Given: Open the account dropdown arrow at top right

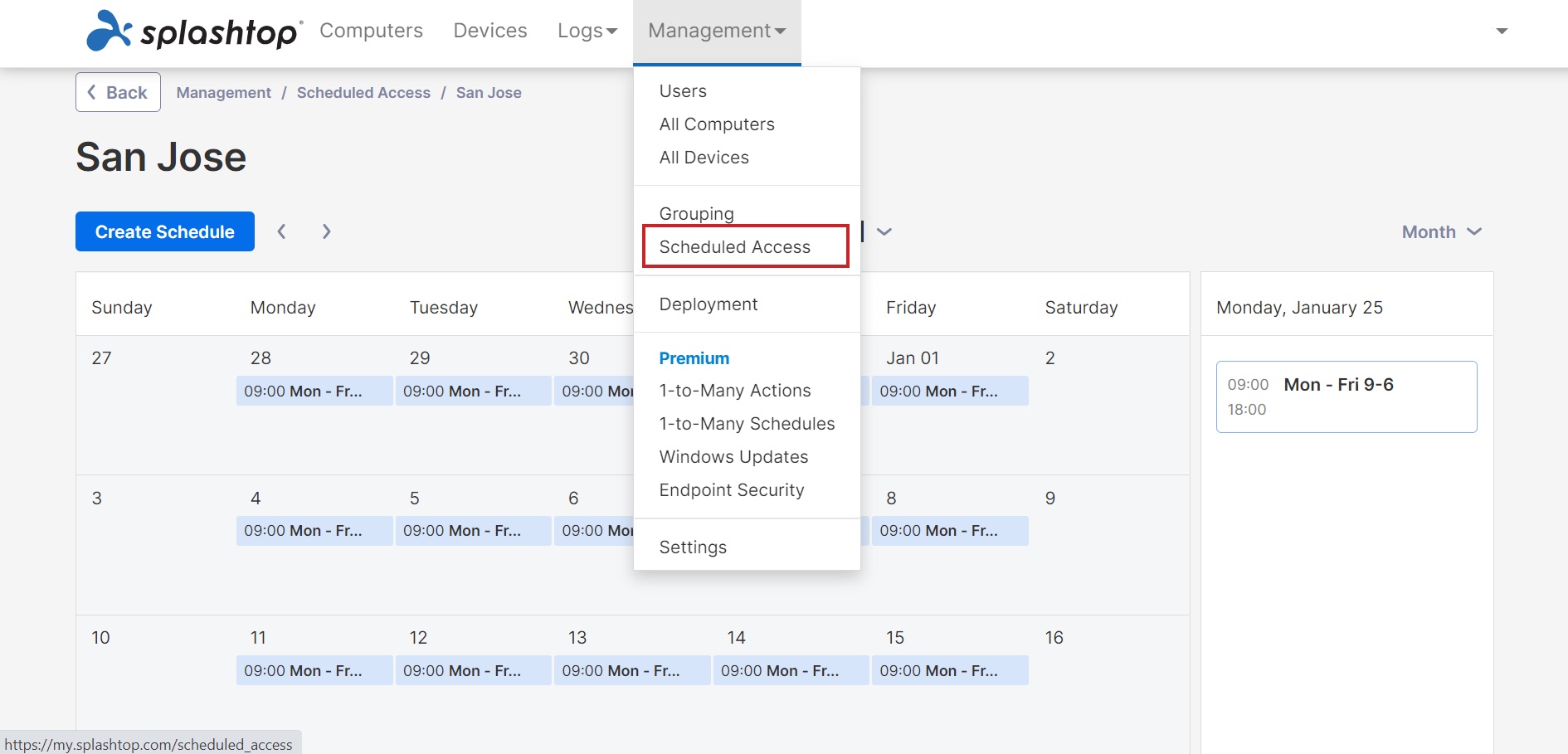Looking at the screenshot, I should point(1501,31).
